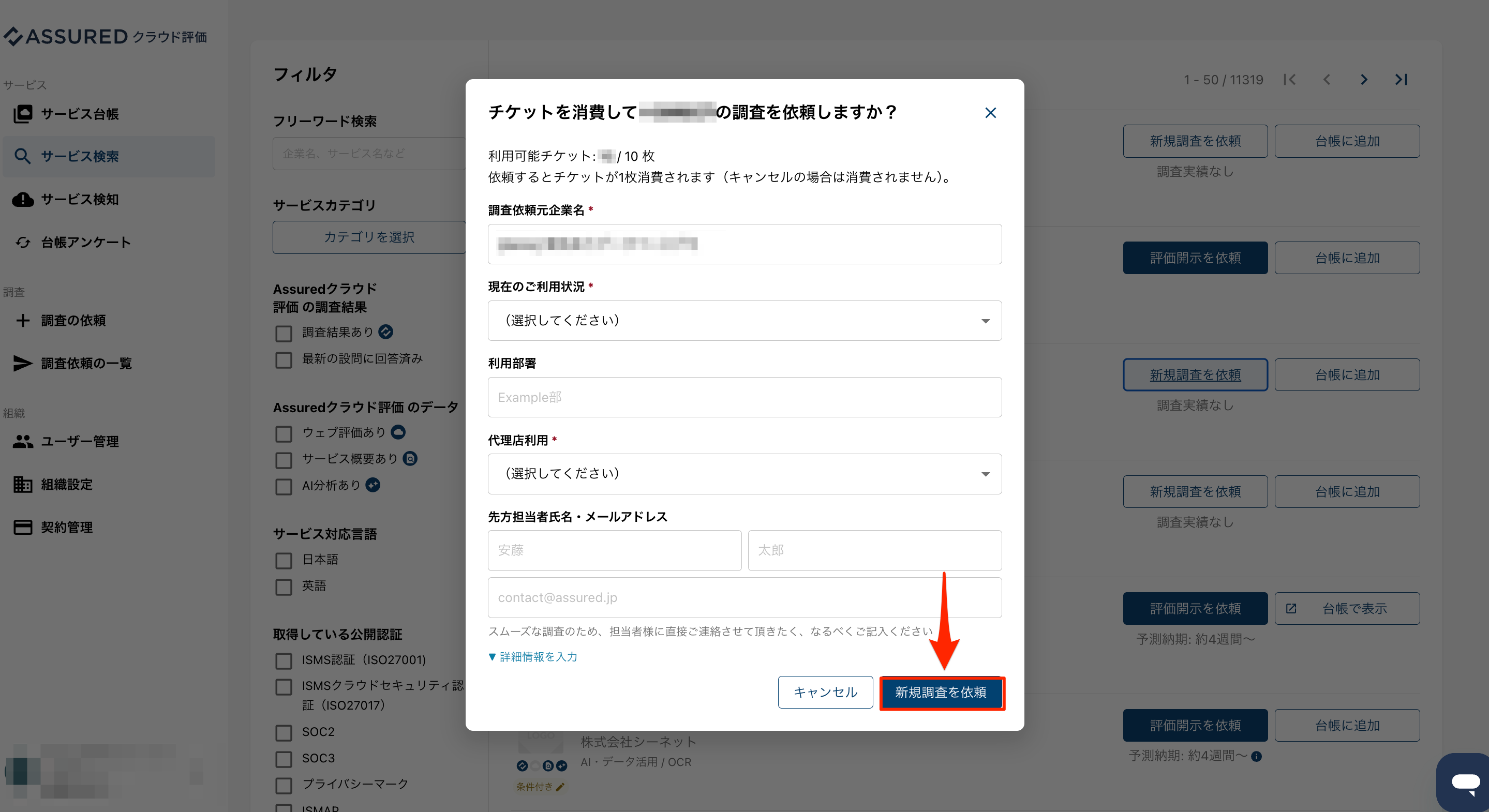Click the 調査依頼元企業名 input field
The image size is (1489, 812).
click(x=744, y=244)
